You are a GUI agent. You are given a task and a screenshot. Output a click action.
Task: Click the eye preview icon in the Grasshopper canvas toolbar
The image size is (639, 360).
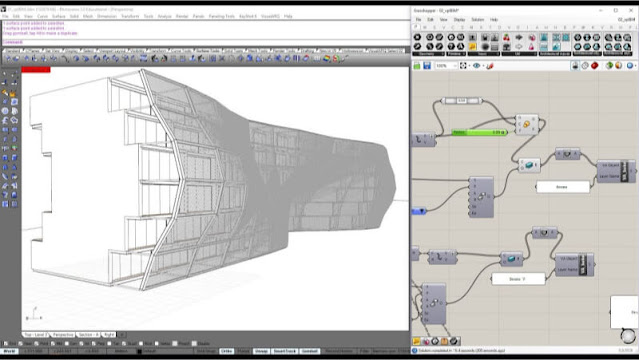476,66
